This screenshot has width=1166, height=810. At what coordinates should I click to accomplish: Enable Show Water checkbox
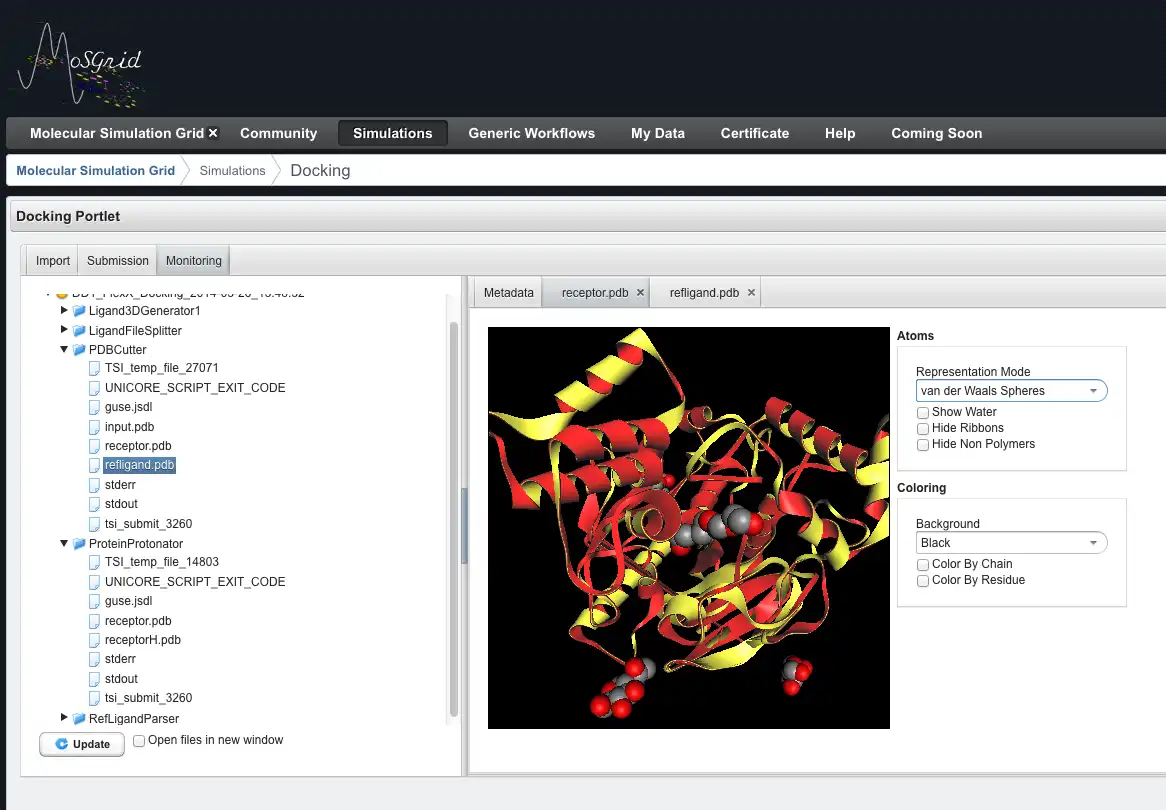click(923, 413)
